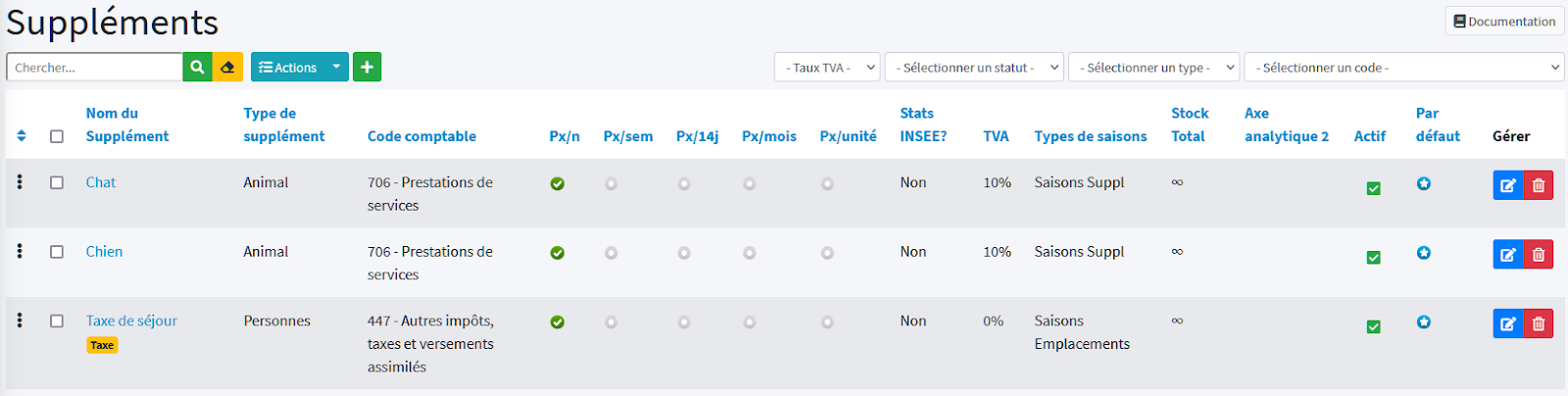Sort by Code comptable column header
This screenshot has height=396, width=1568.
click(x=421, y=136)
